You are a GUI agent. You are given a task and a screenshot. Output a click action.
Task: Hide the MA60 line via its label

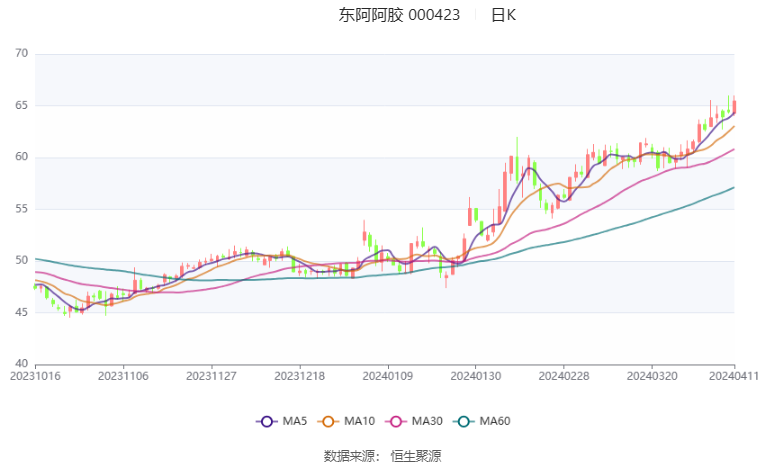click(x=495, y=421)
